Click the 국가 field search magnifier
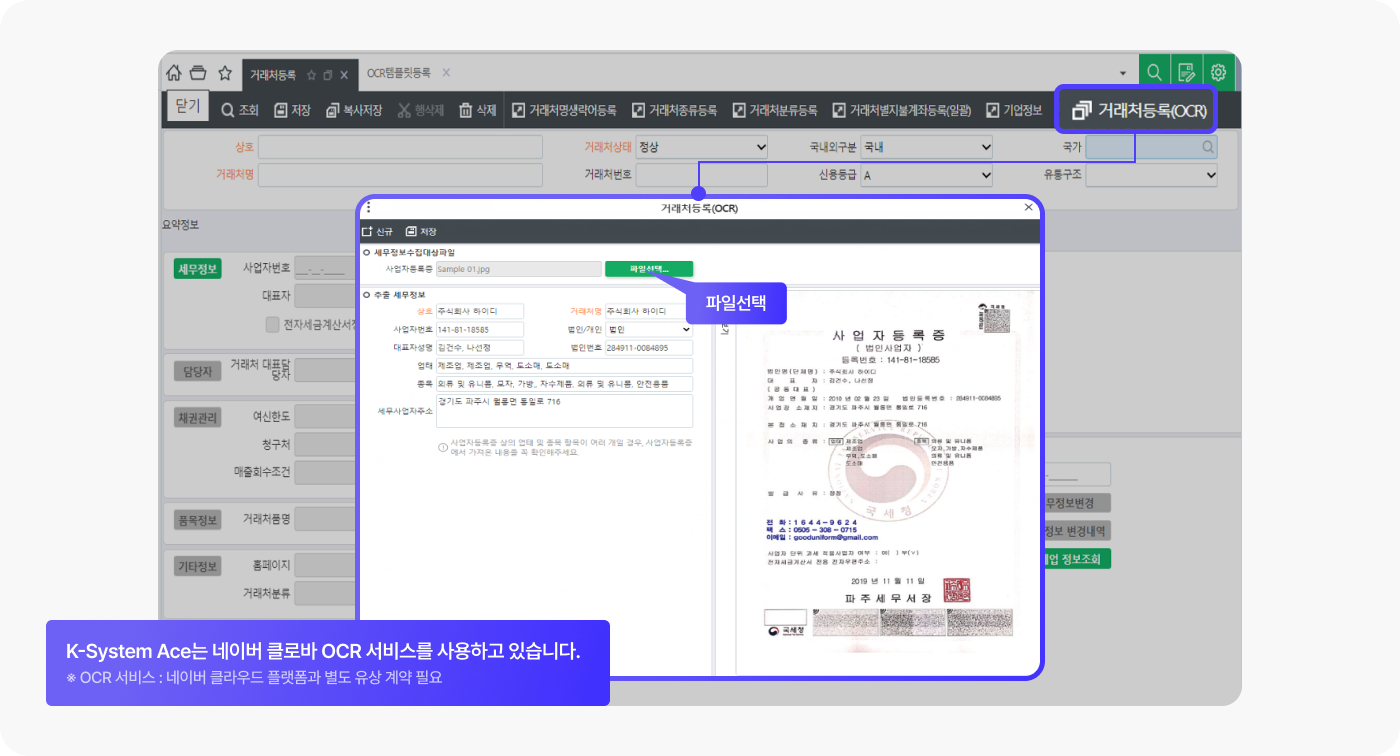 (x=1208, y=147)
